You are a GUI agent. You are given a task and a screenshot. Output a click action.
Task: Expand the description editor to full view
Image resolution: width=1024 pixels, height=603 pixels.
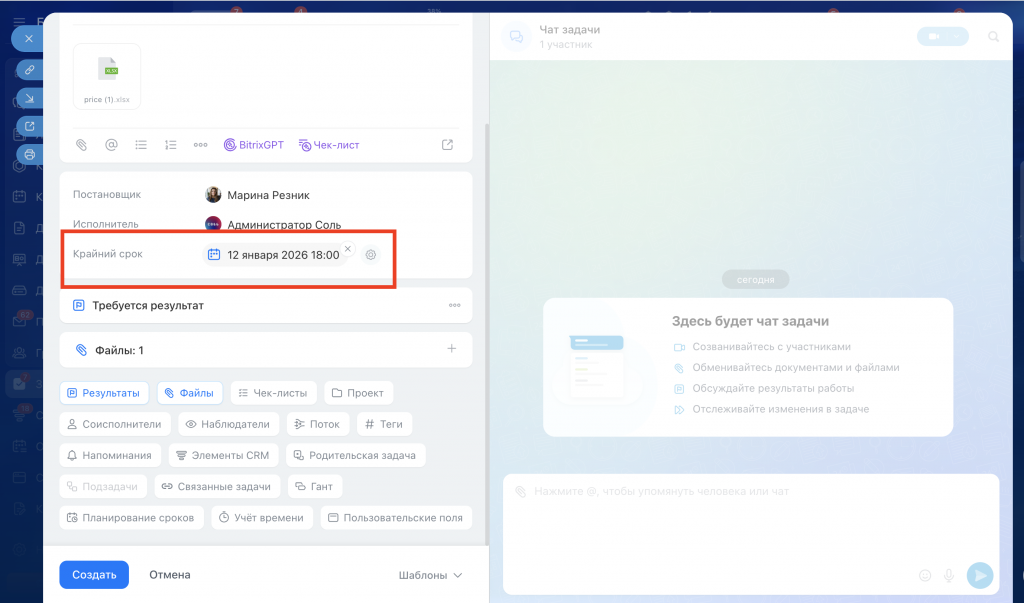point(447,145)
